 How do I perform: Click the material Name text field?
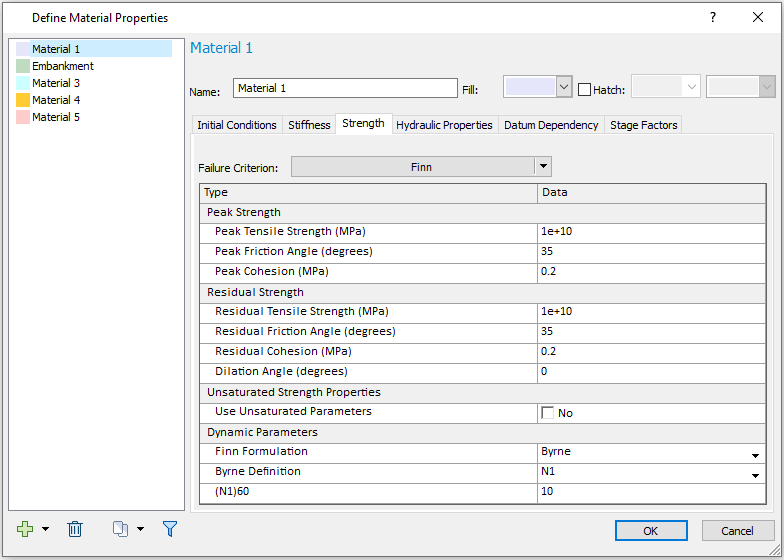pos(345,88)
